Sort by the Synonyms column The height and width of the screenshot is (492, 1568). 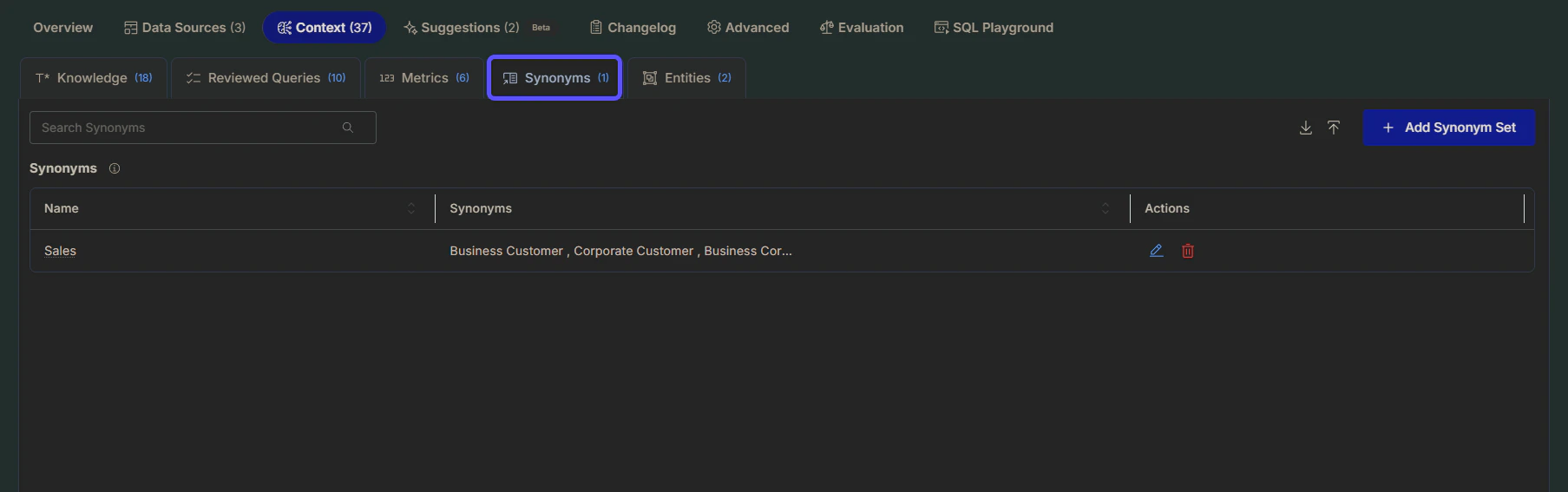click(x=1105, y=208)
